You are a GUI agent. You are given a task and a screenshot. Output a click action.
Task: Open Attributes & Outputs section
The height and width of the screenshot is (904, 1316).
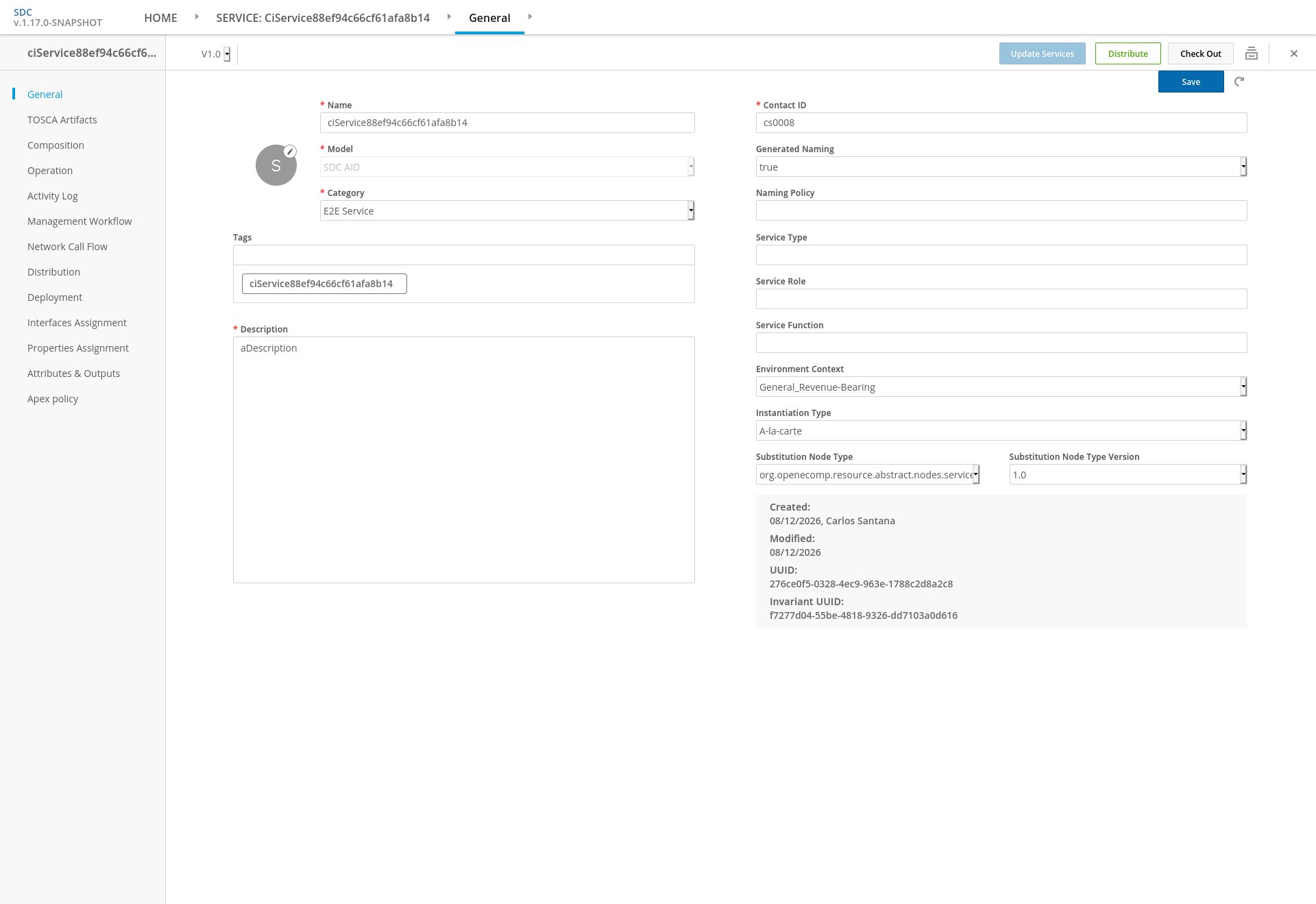pos(73,374)
